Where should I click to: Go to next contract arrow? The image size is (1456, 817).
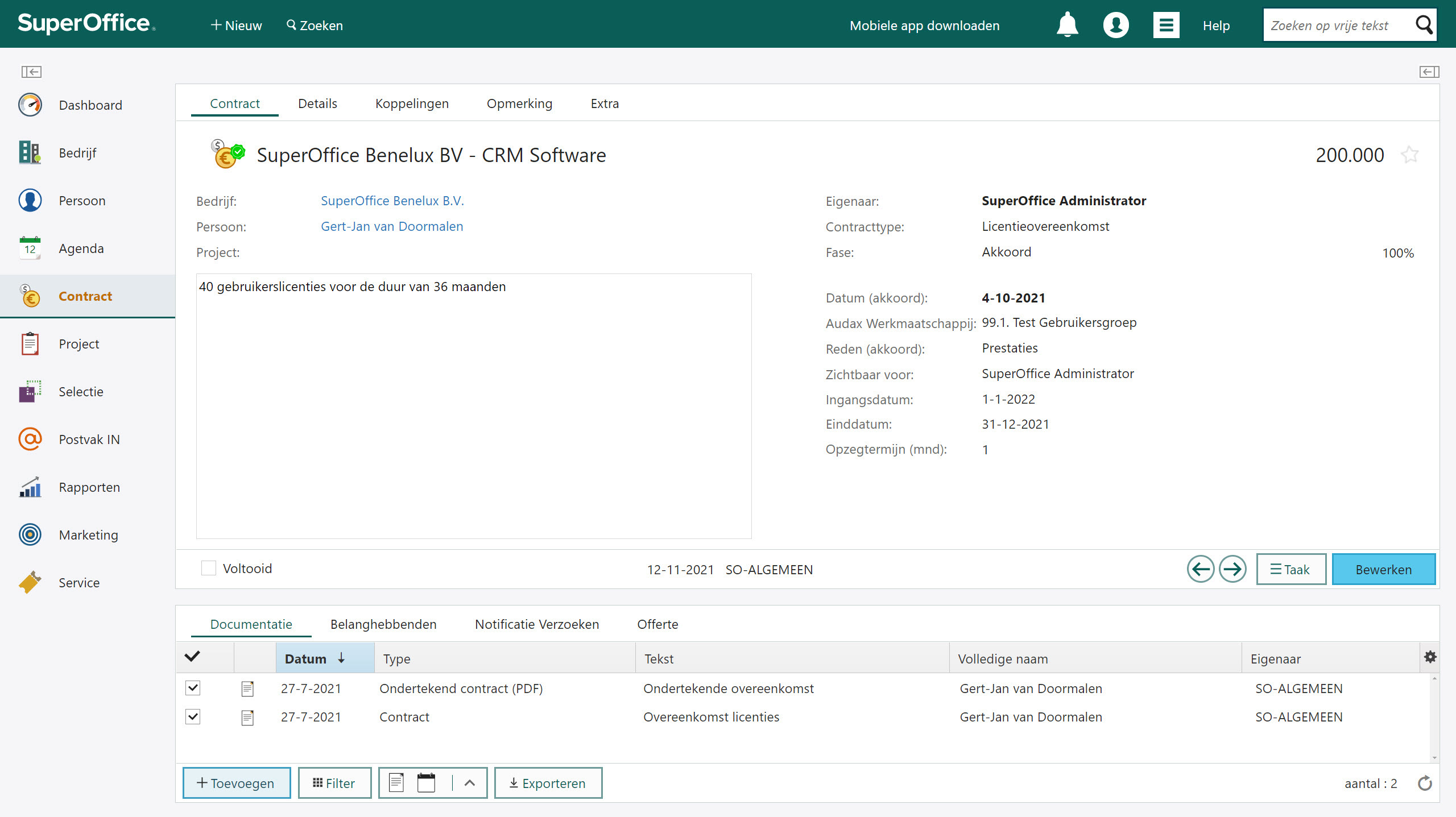pos(1232,569)
